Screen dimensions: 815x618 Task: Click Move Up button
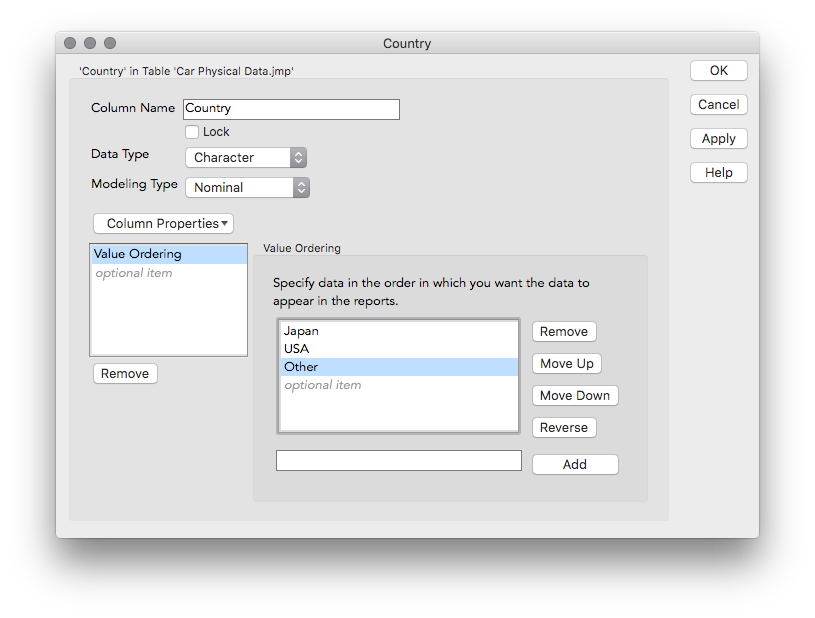tap(567, 364)
